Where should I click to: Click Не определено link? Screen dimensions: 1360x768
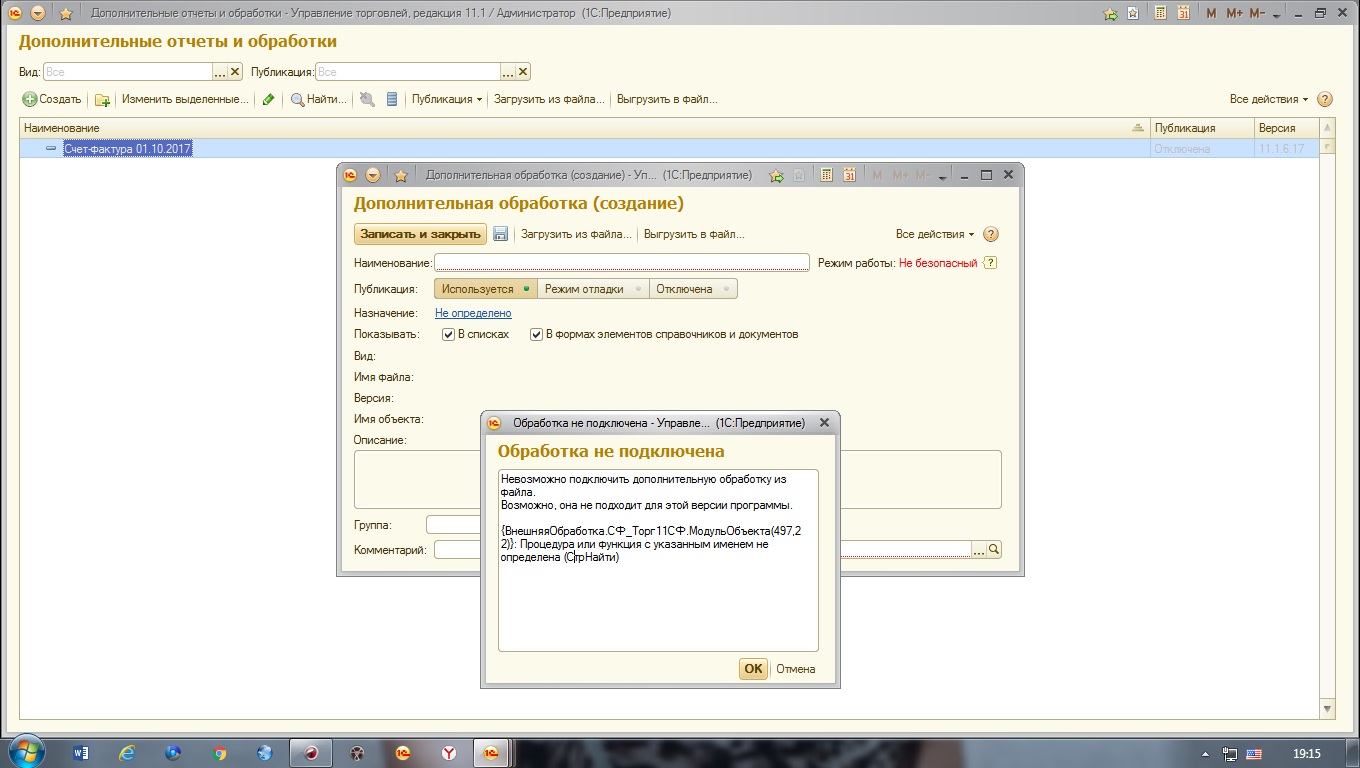pos(473,313)
